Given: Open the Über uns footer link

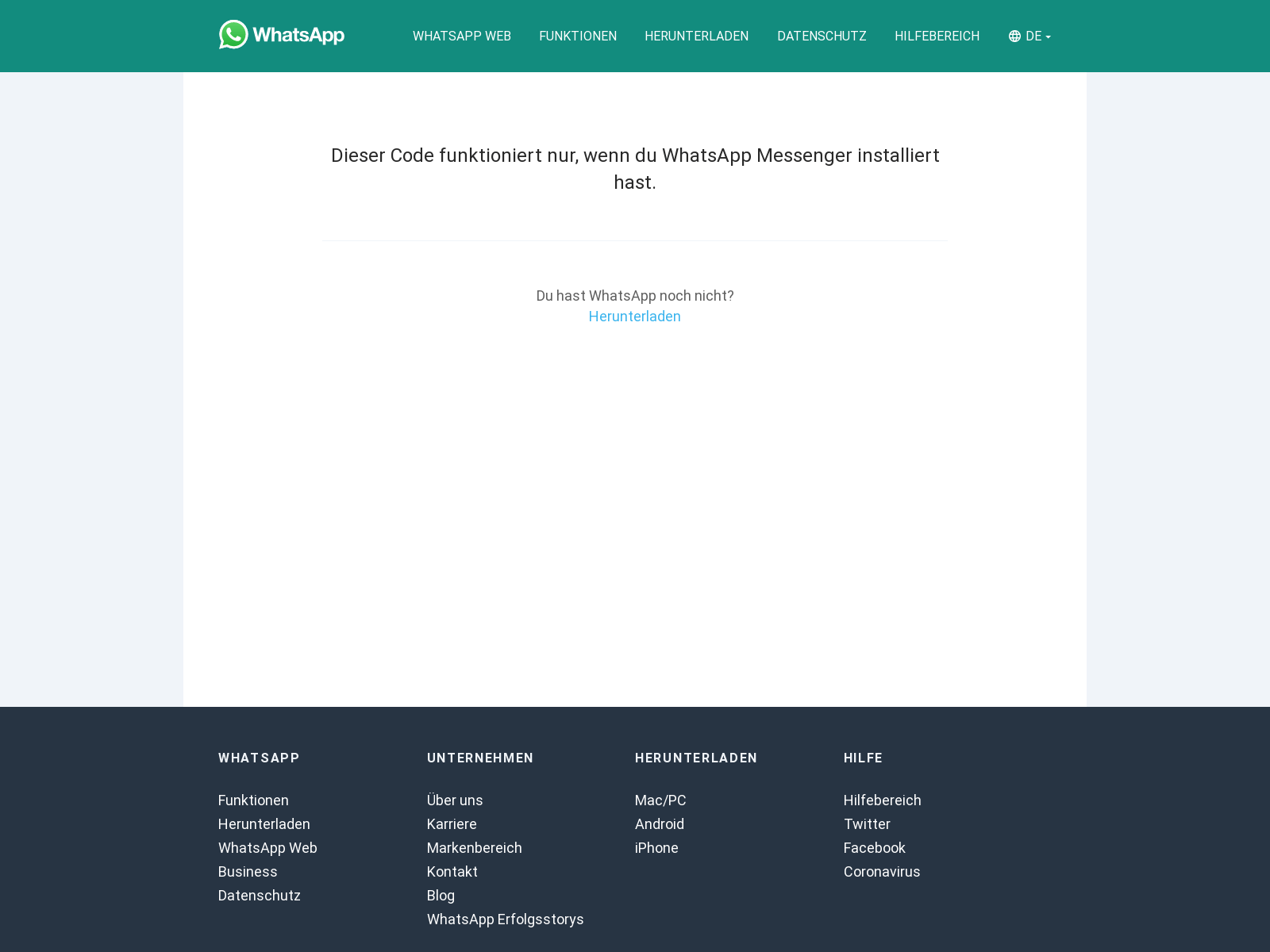Looking at the screenshot, I should [455, 800].
